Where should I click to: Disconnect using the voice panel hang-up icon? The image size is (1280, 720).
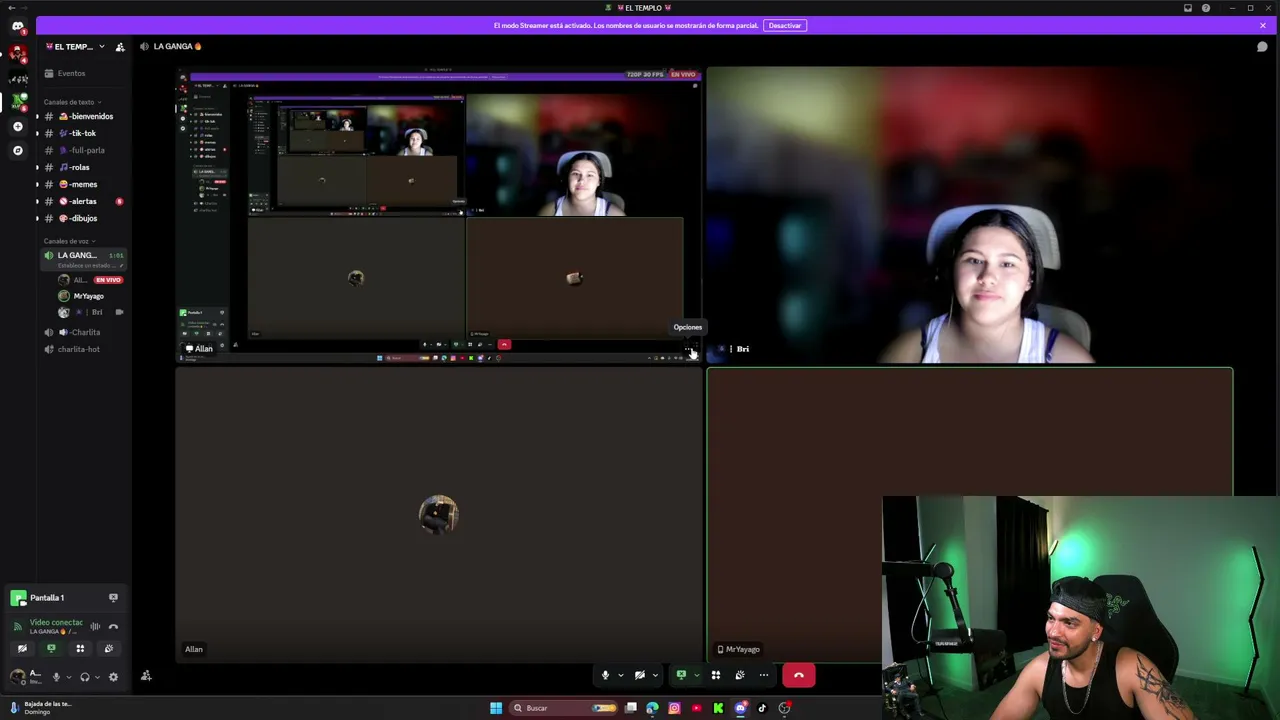click(113, 627)
